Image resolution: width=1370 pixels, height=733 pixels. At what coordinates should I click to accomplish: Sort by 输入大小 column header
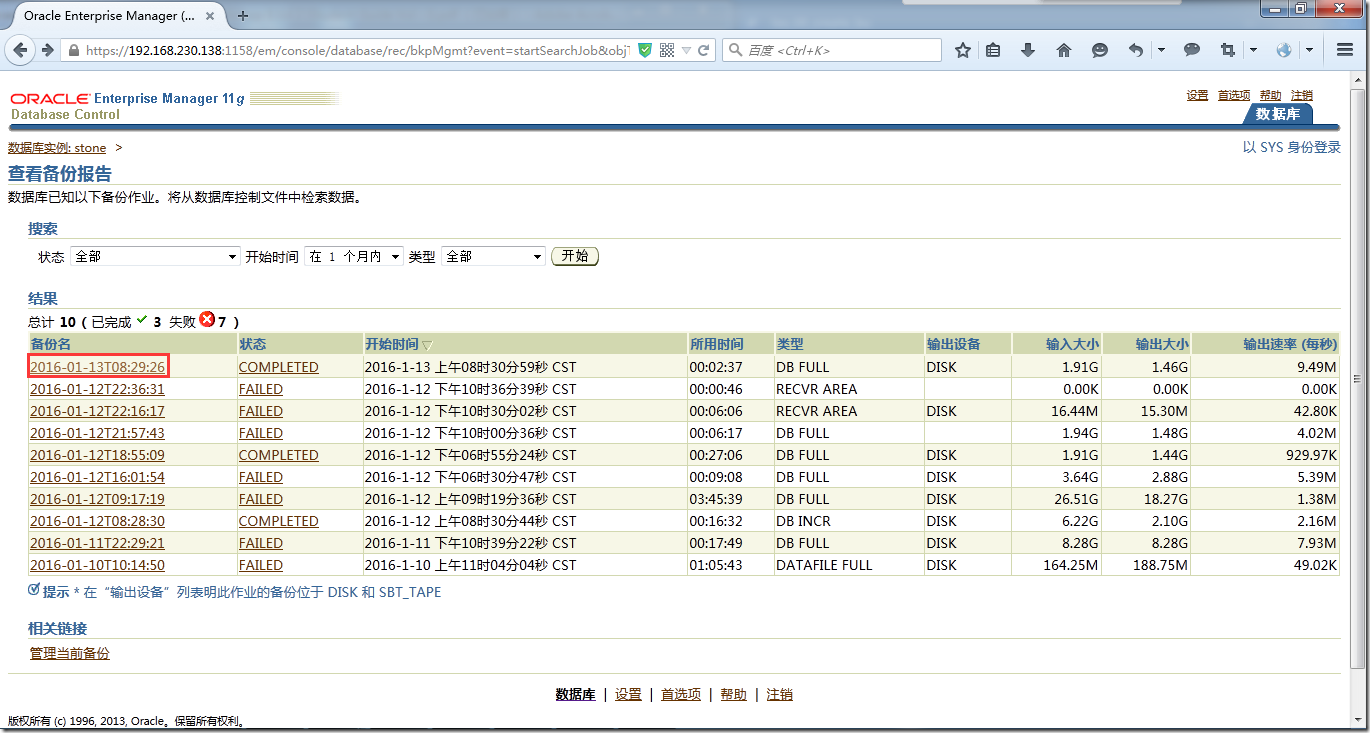(x=1072, y=344)
